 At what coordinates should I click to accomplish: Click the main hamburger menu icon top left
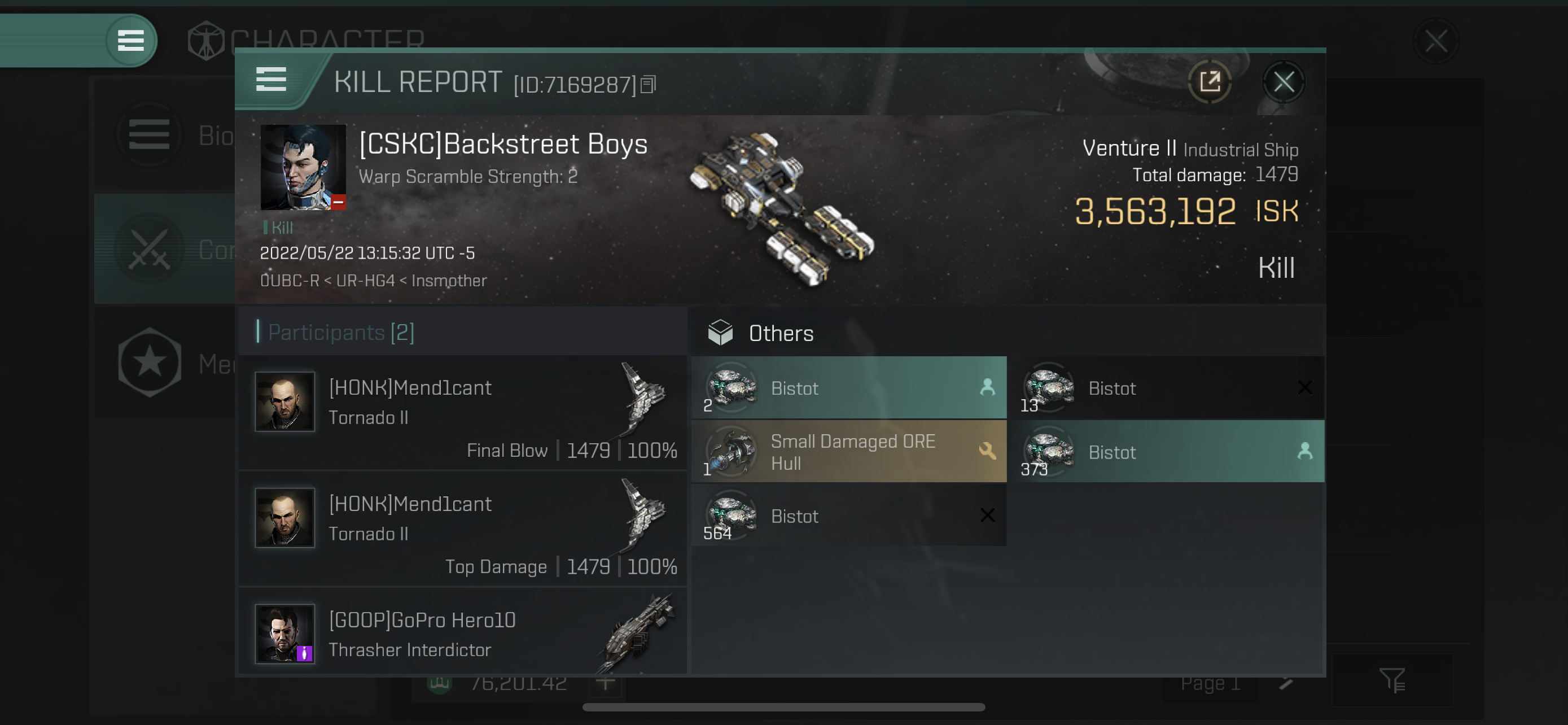130,39
